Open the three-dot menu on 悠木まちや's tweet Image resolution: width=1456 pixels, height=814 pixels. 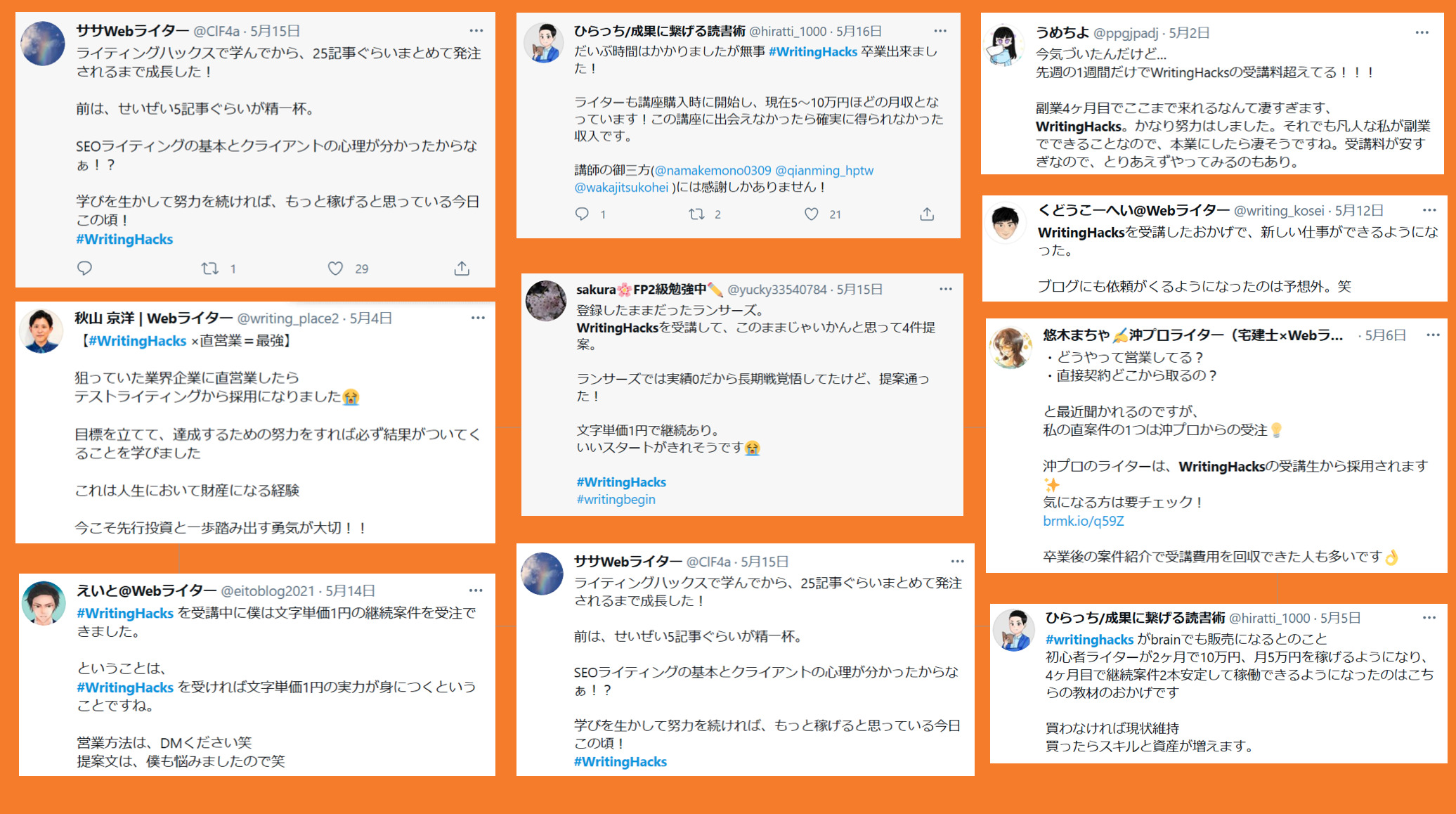(1434, 335)
